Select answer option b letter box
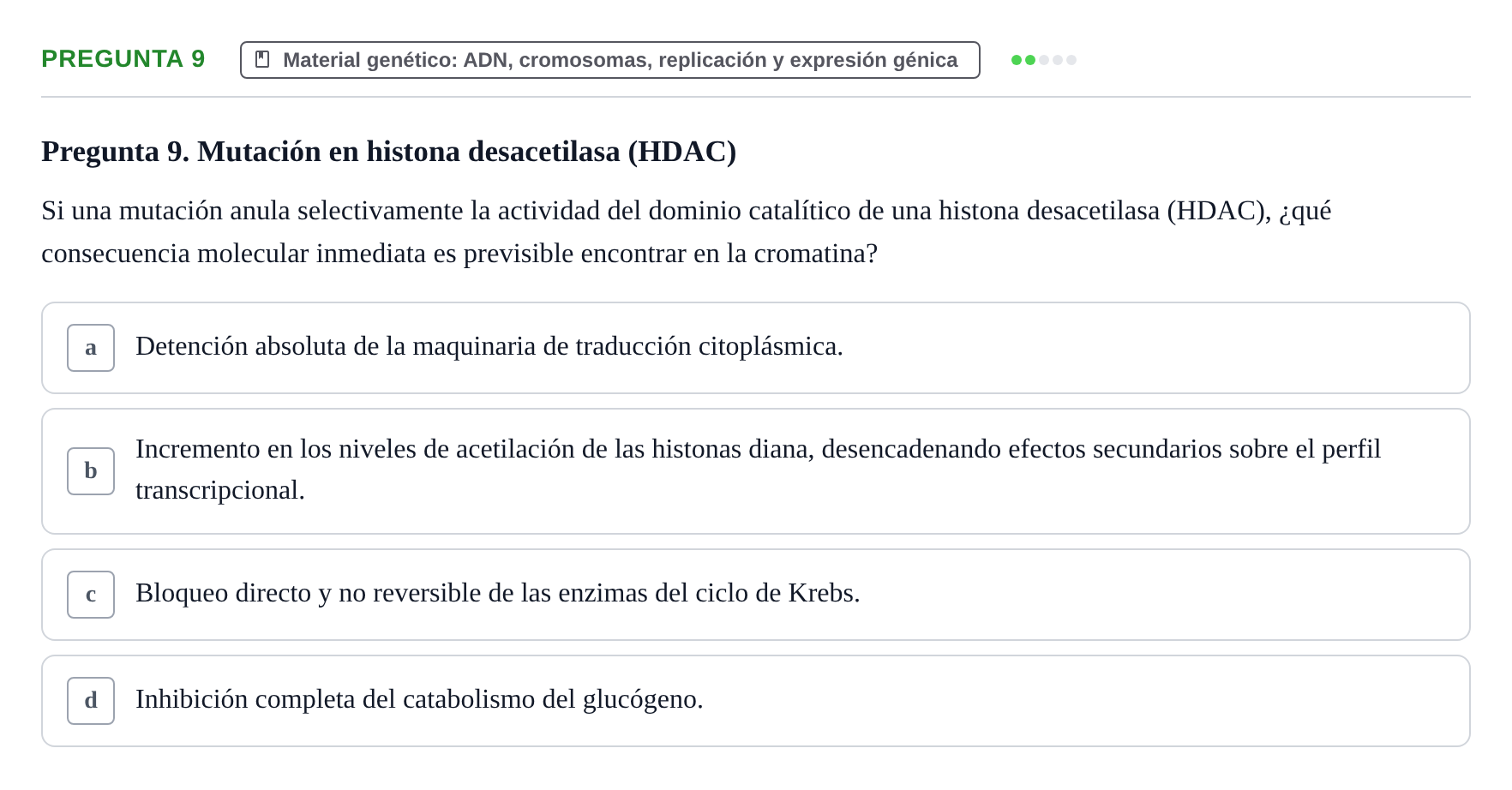 point(91,471)
